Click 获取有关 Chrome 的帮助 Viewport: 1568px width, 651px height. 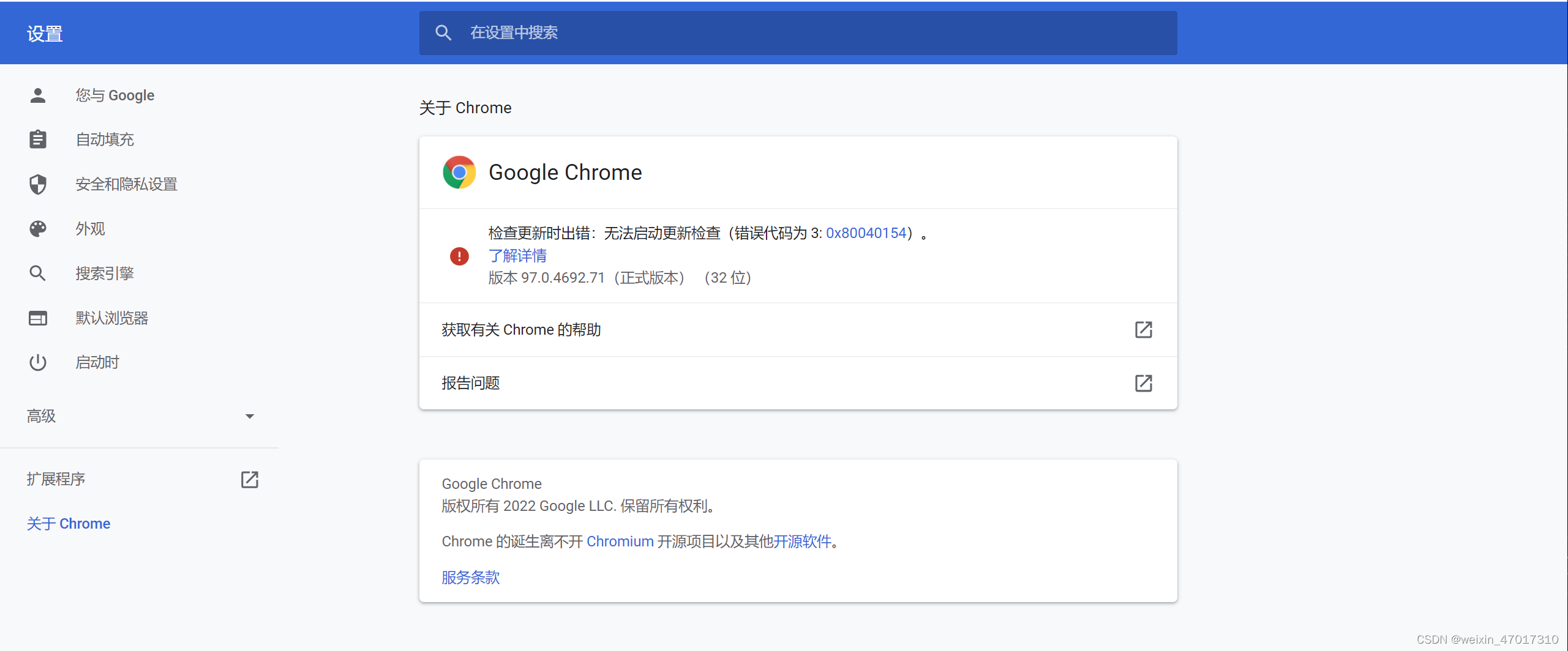click(x=798, y=330)
